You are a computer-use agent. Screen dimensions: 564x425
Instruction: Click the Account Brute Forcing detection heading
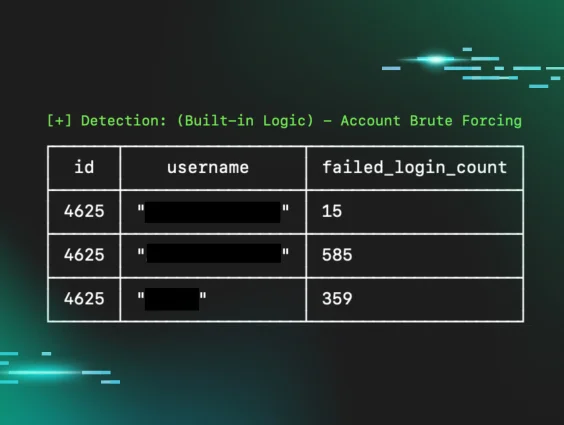point(284,121)
